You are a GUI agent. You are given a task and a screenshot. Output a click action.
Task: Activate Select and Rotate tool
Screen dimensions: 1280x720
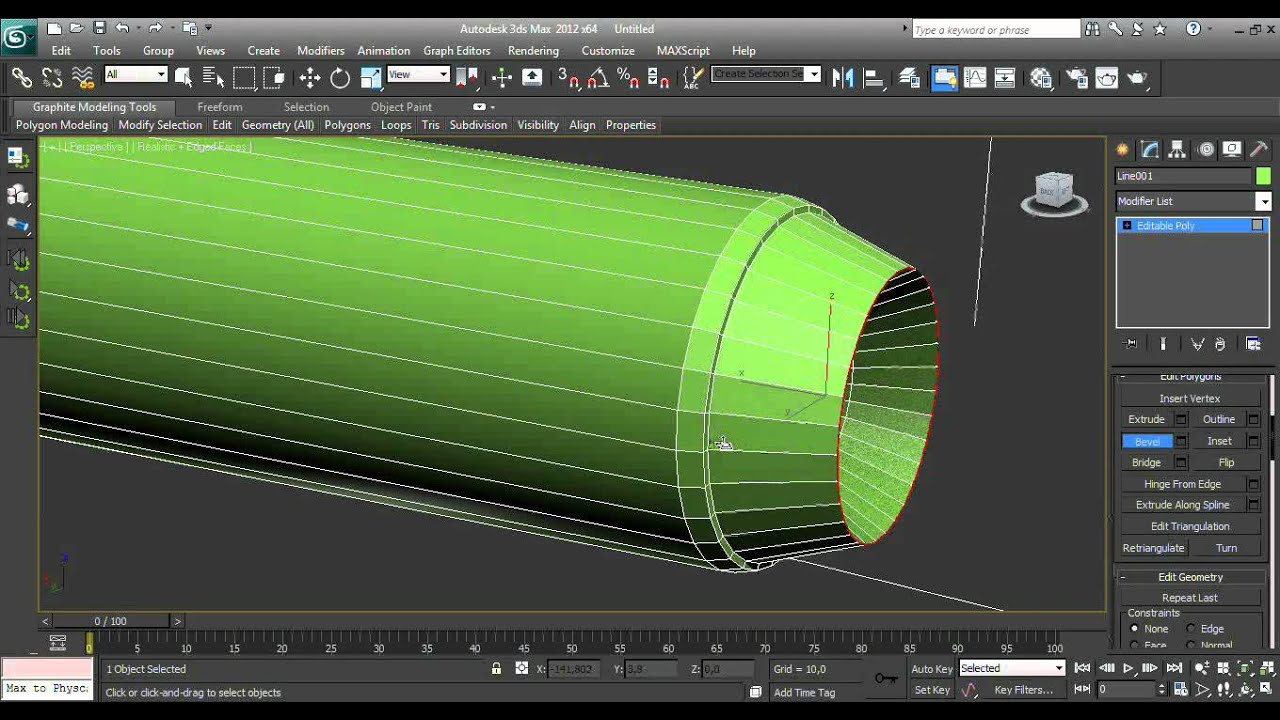pos(340,77)
